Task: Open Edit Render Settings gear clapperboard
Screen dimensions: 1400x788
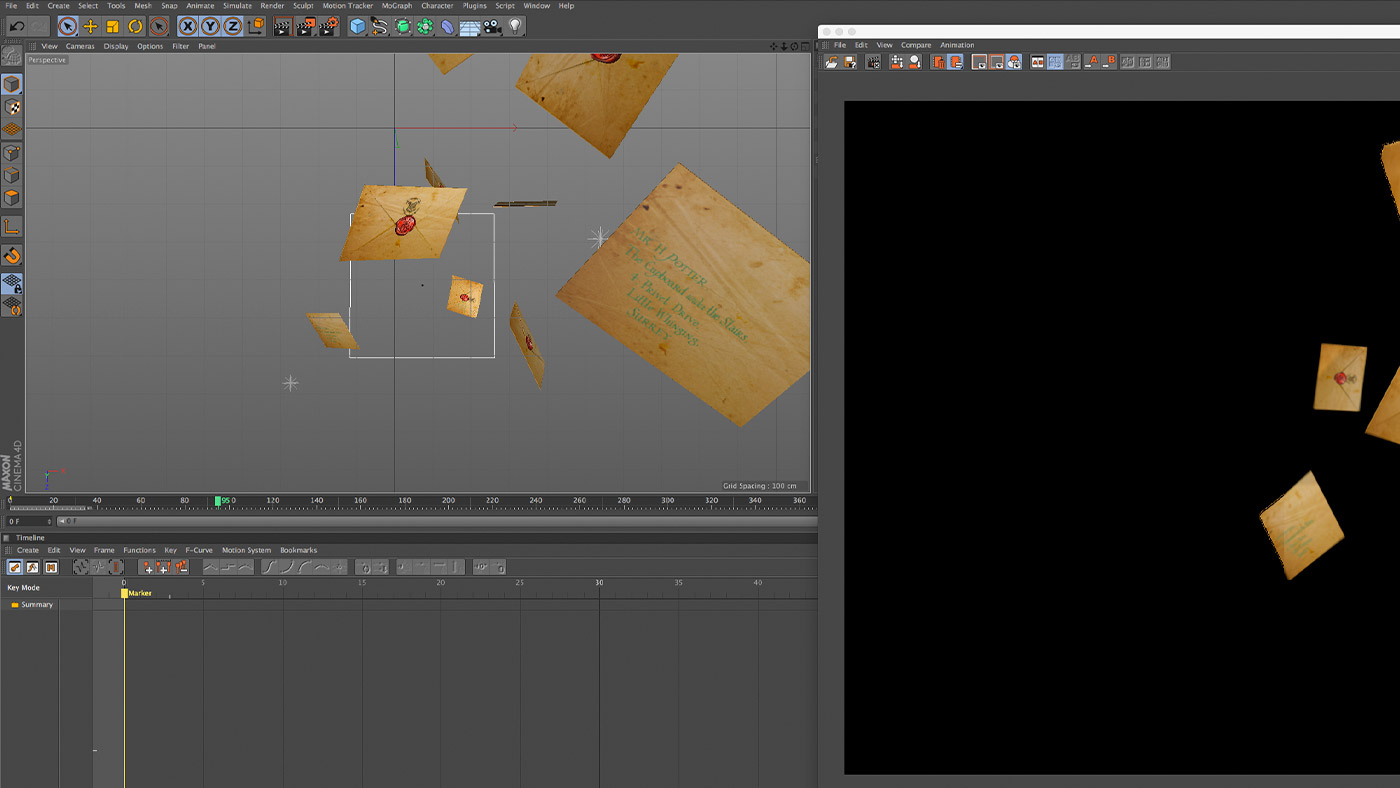Action: pyautogui.click(x=328, y=26)
